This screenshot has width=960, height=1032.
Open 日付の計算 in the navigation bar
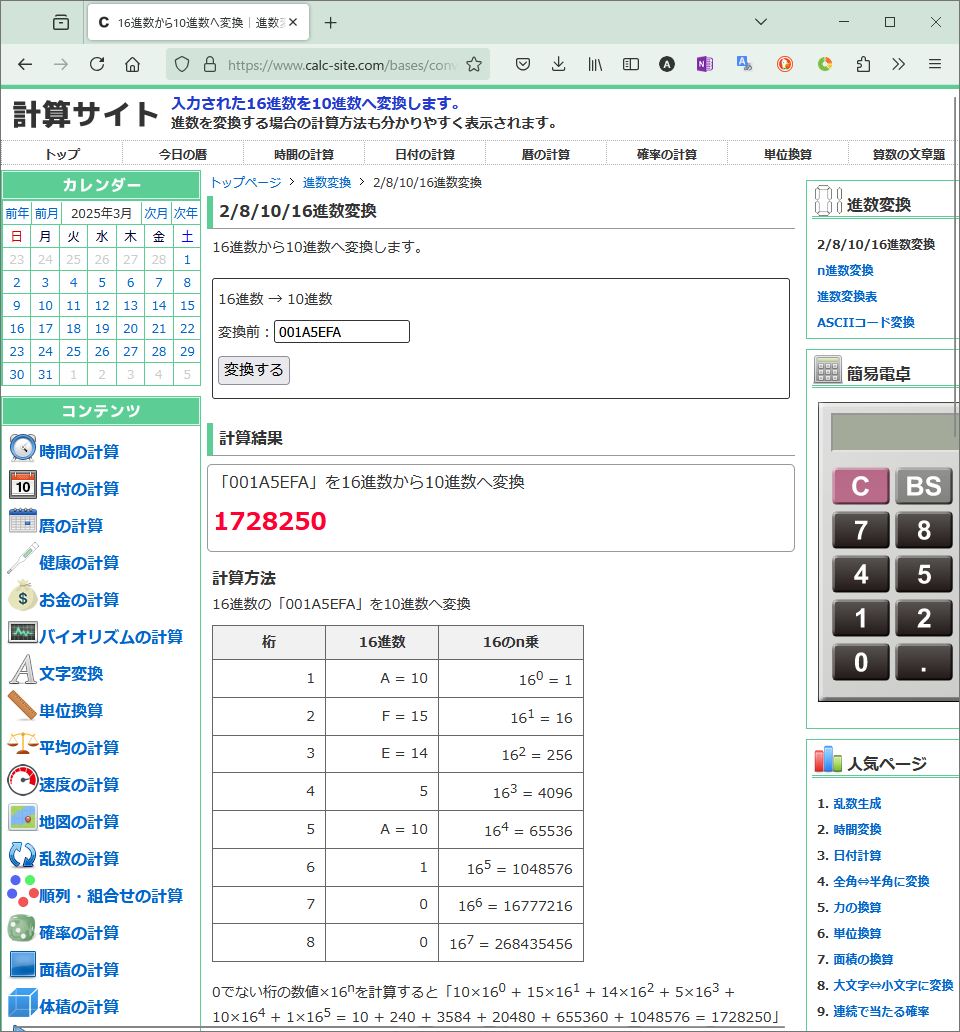pyautogui.click(x=425, y=154)
